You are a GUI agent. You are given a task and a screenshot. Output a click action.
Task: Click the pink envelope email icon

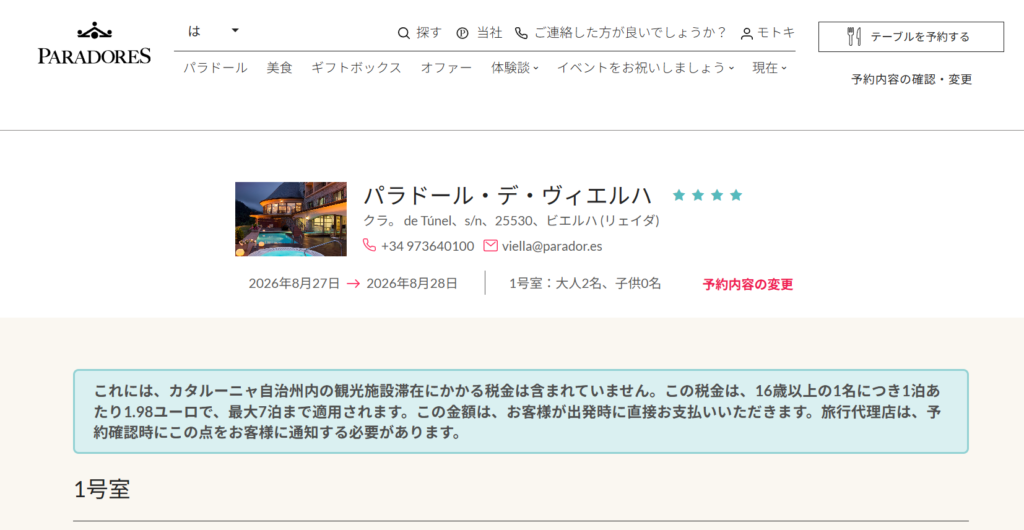click(490, 246)
